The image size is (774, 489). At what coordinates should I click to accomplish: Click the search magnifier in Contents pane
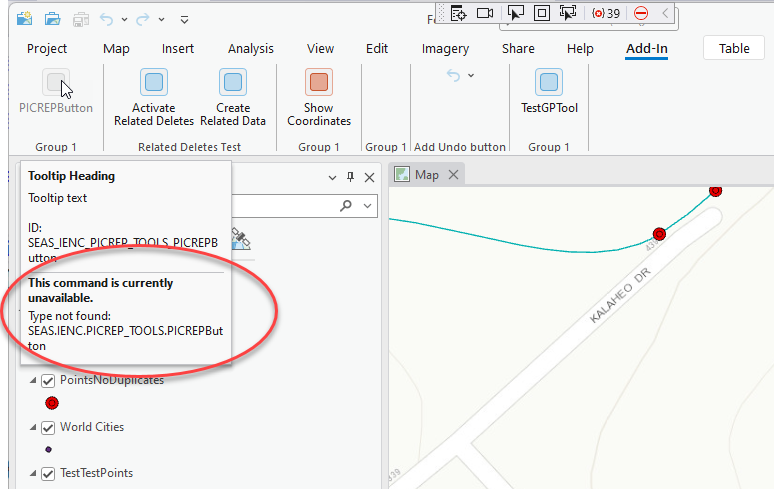346,205
